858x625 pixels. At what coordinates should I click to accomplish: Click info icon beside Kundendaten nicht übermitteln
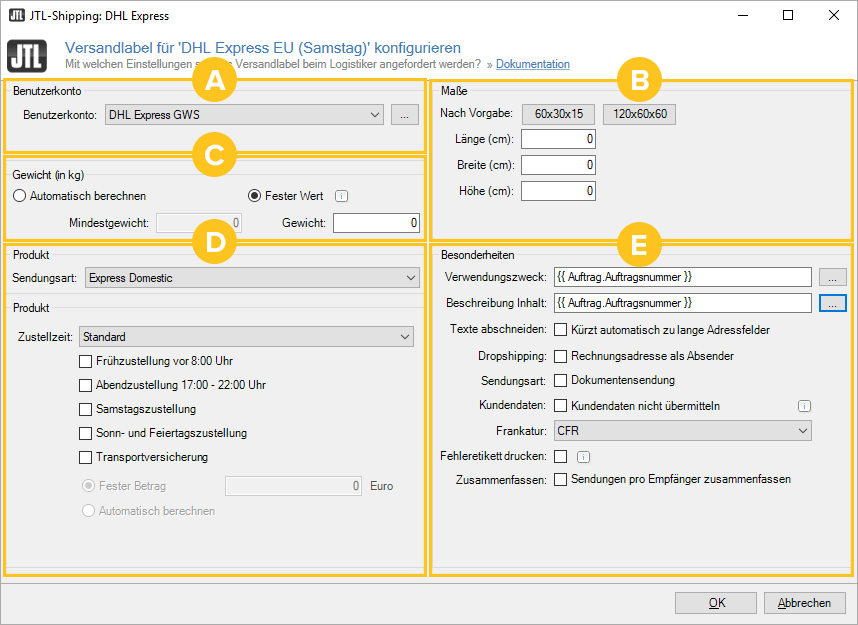coord(804,406)
